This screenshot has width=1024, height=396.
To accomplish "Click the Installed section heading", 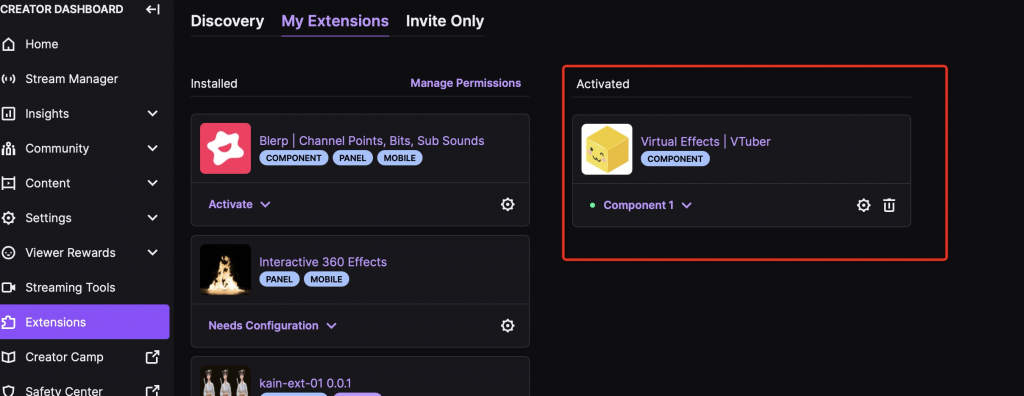I will [x=214, y=84].
